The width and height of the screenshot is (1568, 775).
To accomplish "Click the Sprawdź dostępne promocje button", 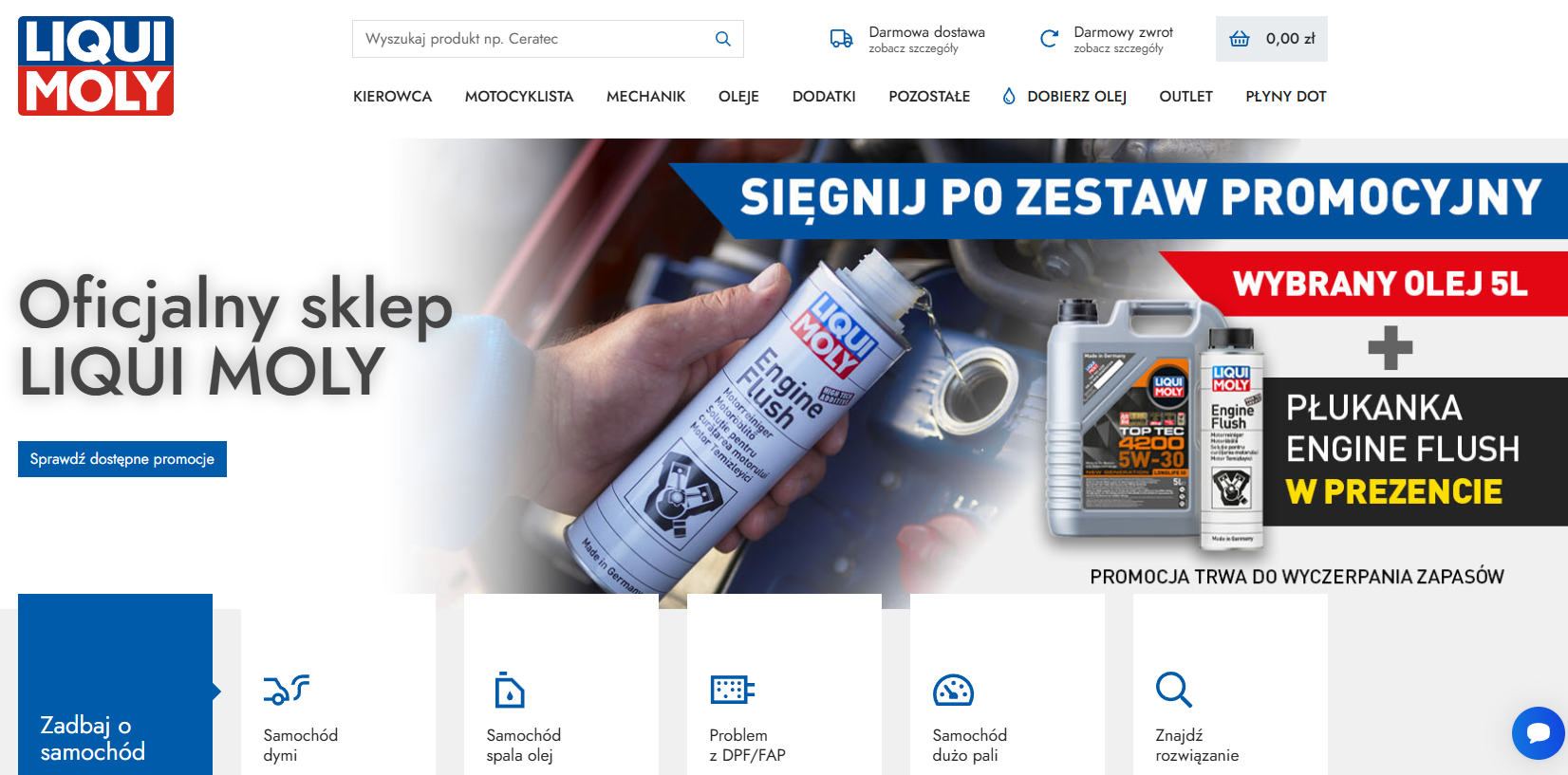I will [x=122, y=459].
